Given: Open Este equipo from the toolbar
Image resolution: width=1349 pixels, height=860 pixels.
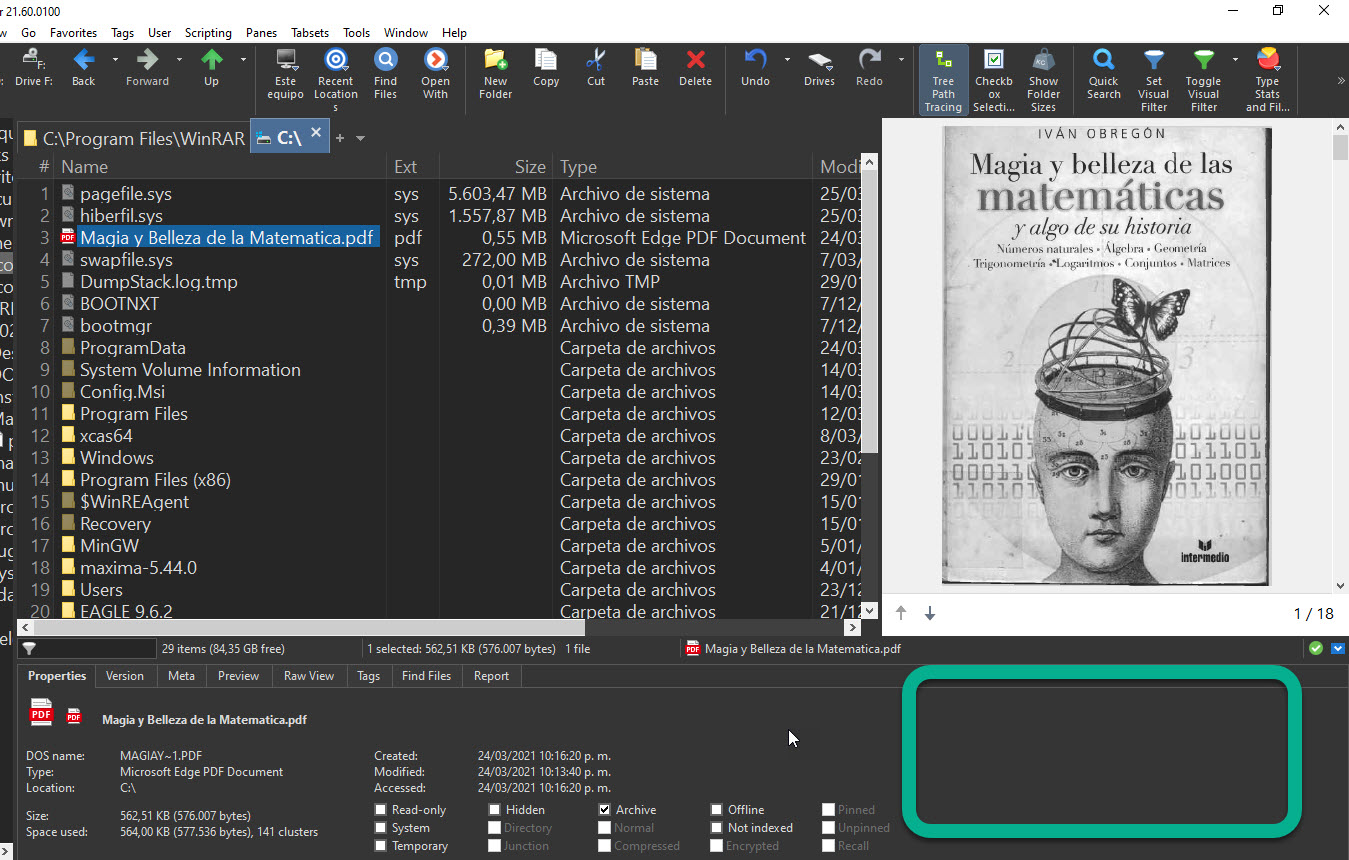Looking at the screenshot, I should point(286,74).
